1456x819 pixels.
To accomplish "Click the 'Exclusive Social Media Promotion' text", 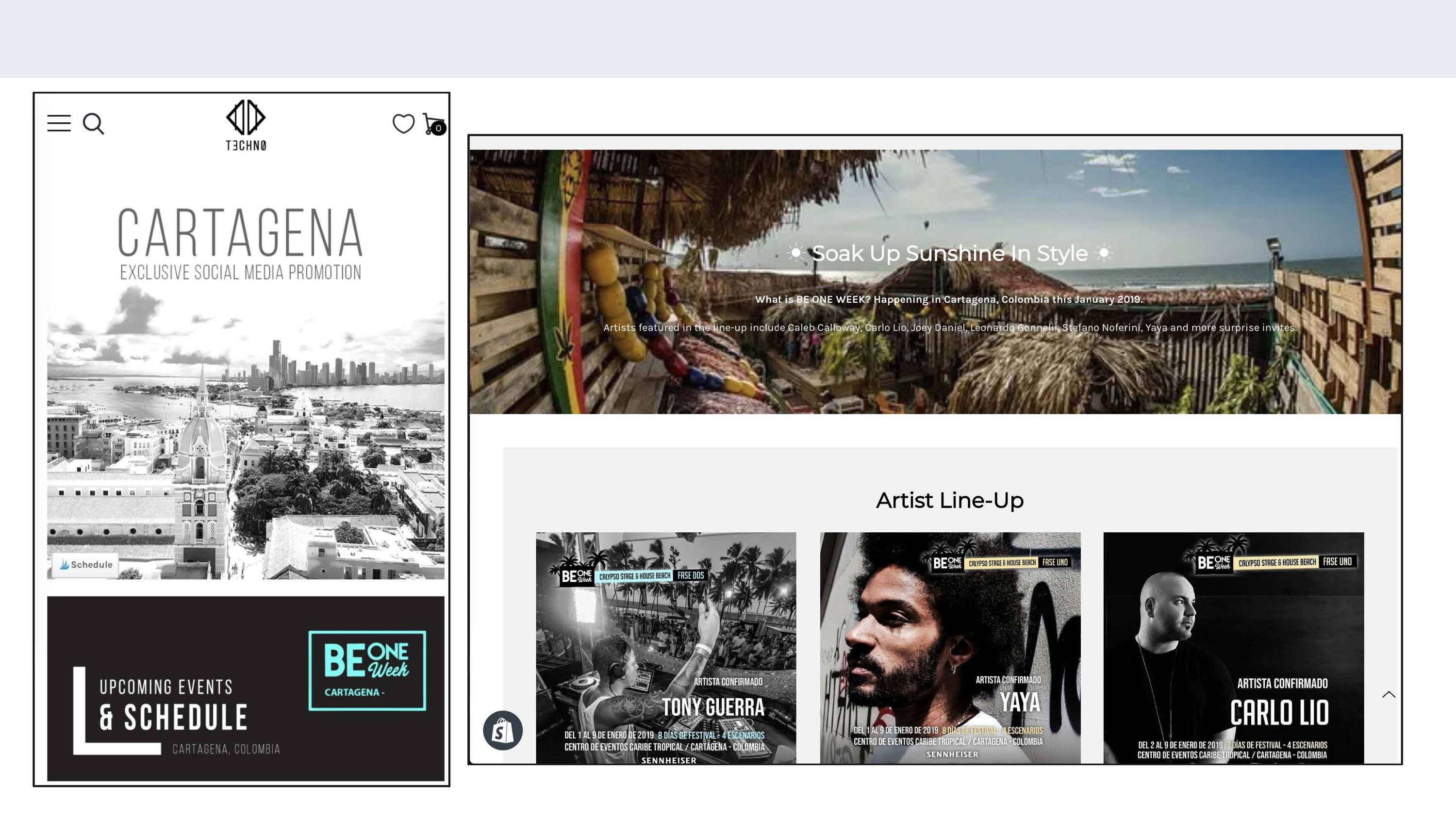I will (240, 273).
